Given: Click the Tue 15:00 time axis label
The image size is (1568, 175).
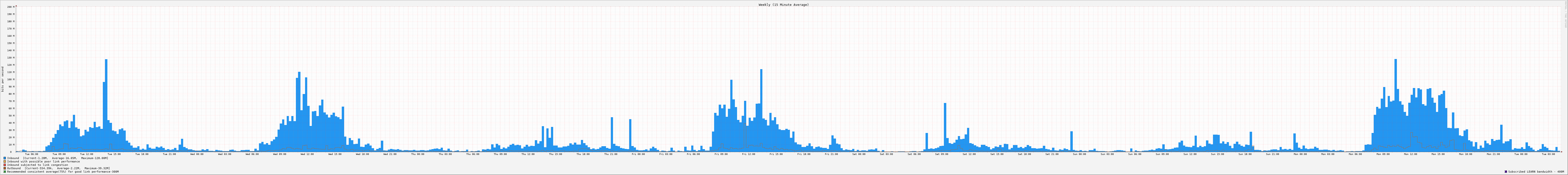Looking at the screenshot, I should pos(114,154).
